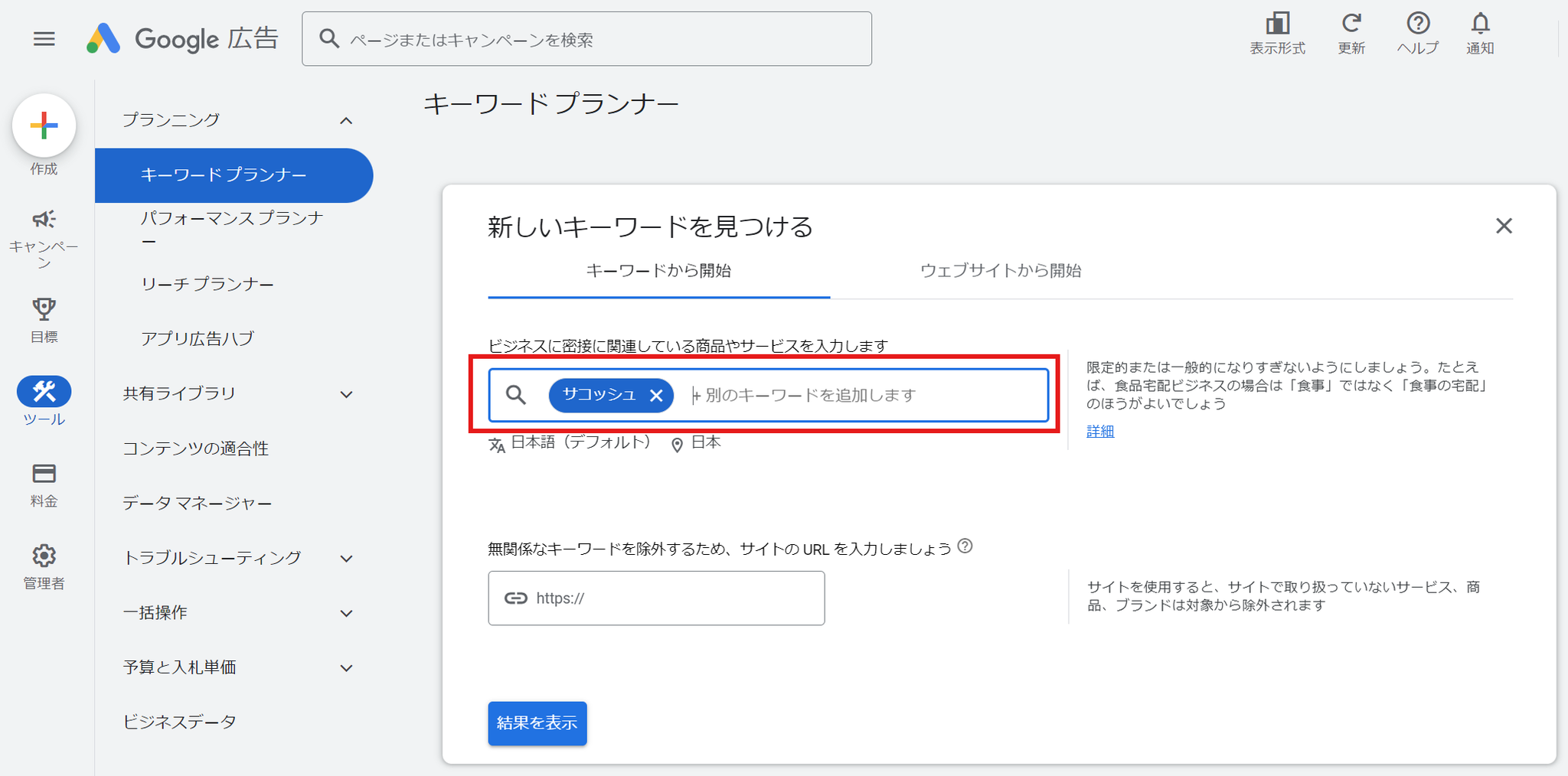The image size is (1568, 776).
Task: Open アプリ広告ハブ menu item
Action: [x=198, y=338]
